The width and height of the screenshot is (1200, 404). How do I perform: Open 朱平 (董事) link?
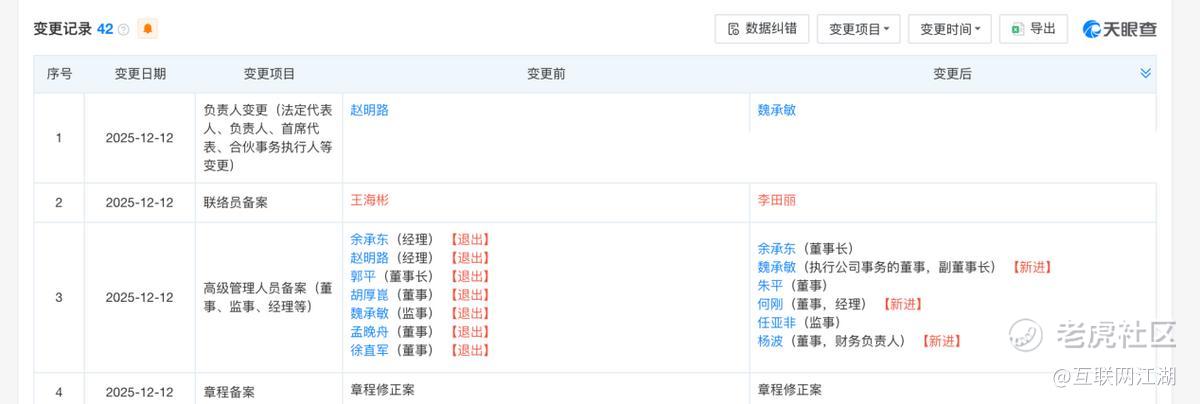click(x=771, y=285)
